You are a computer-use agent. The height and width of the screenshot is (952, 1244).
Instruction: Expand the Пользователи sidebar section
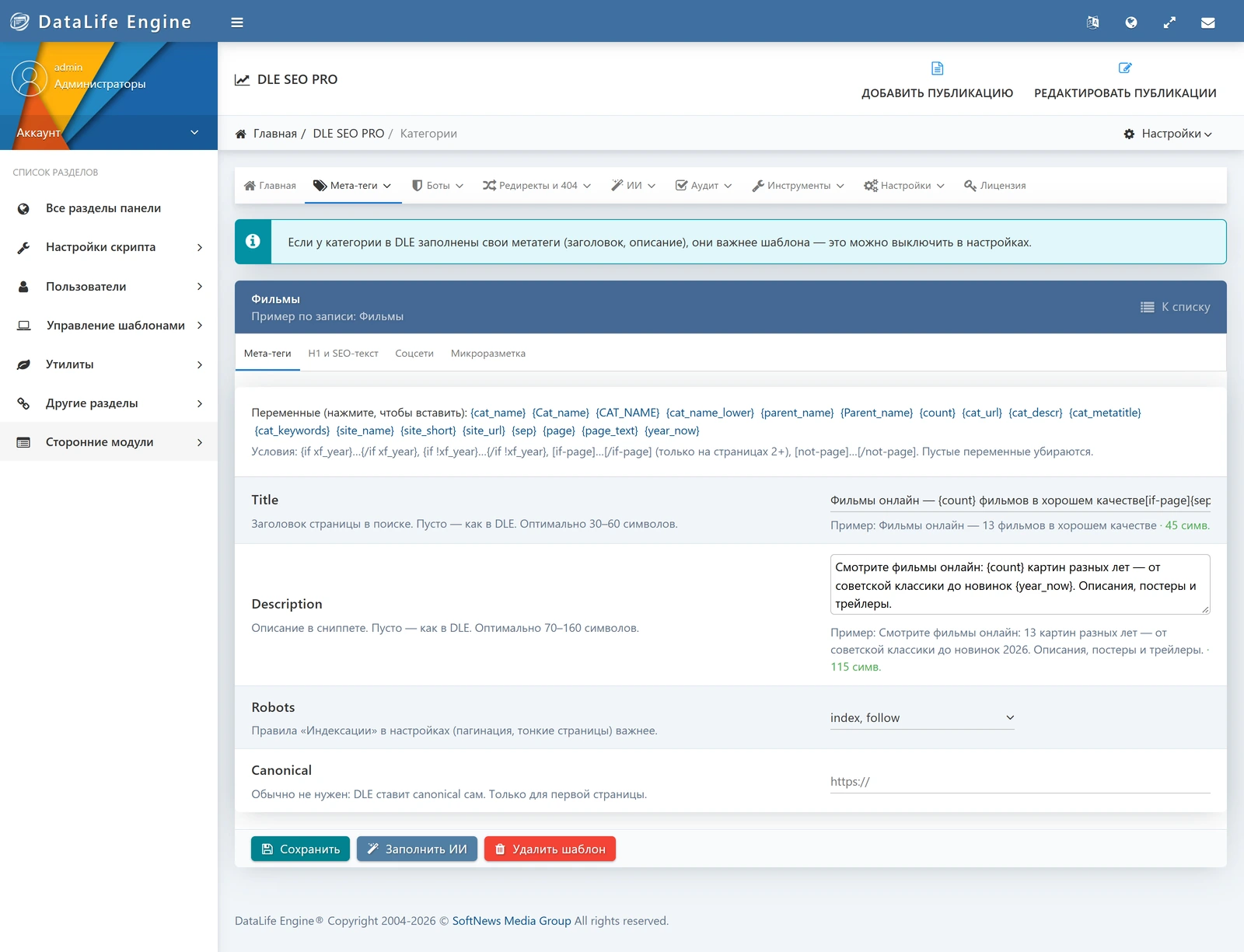[109, 287]
